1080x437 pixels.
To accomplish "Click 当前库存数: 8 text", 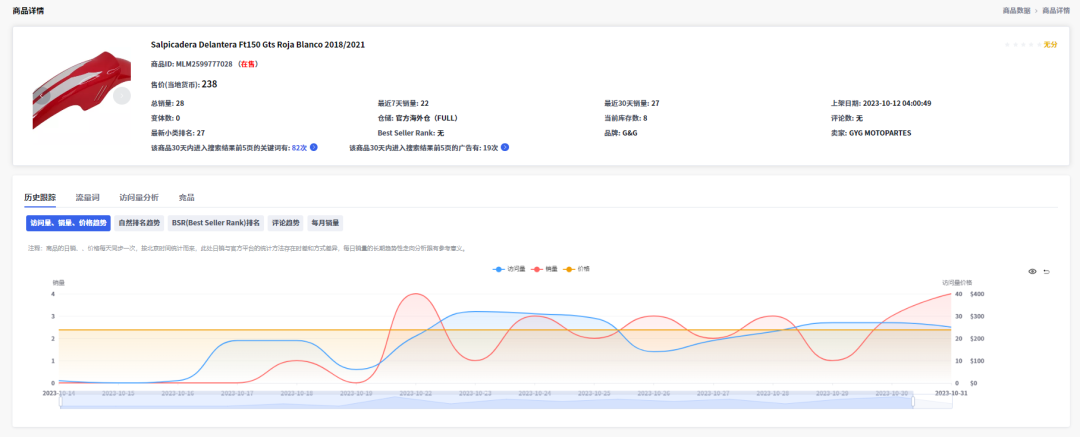I will coord(625,118).
